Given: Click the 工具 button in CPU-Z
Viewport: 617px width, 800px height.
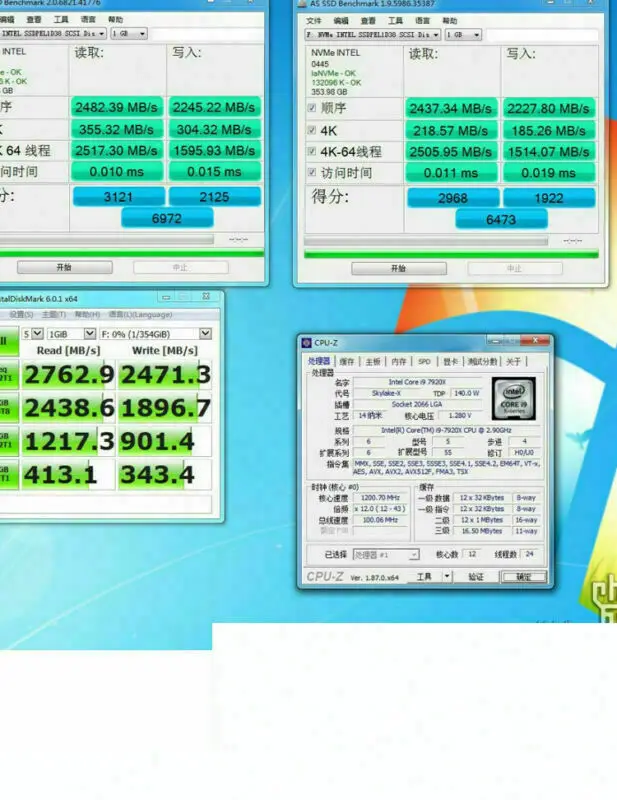Looking at the screenshot, I should pos(424,577).
